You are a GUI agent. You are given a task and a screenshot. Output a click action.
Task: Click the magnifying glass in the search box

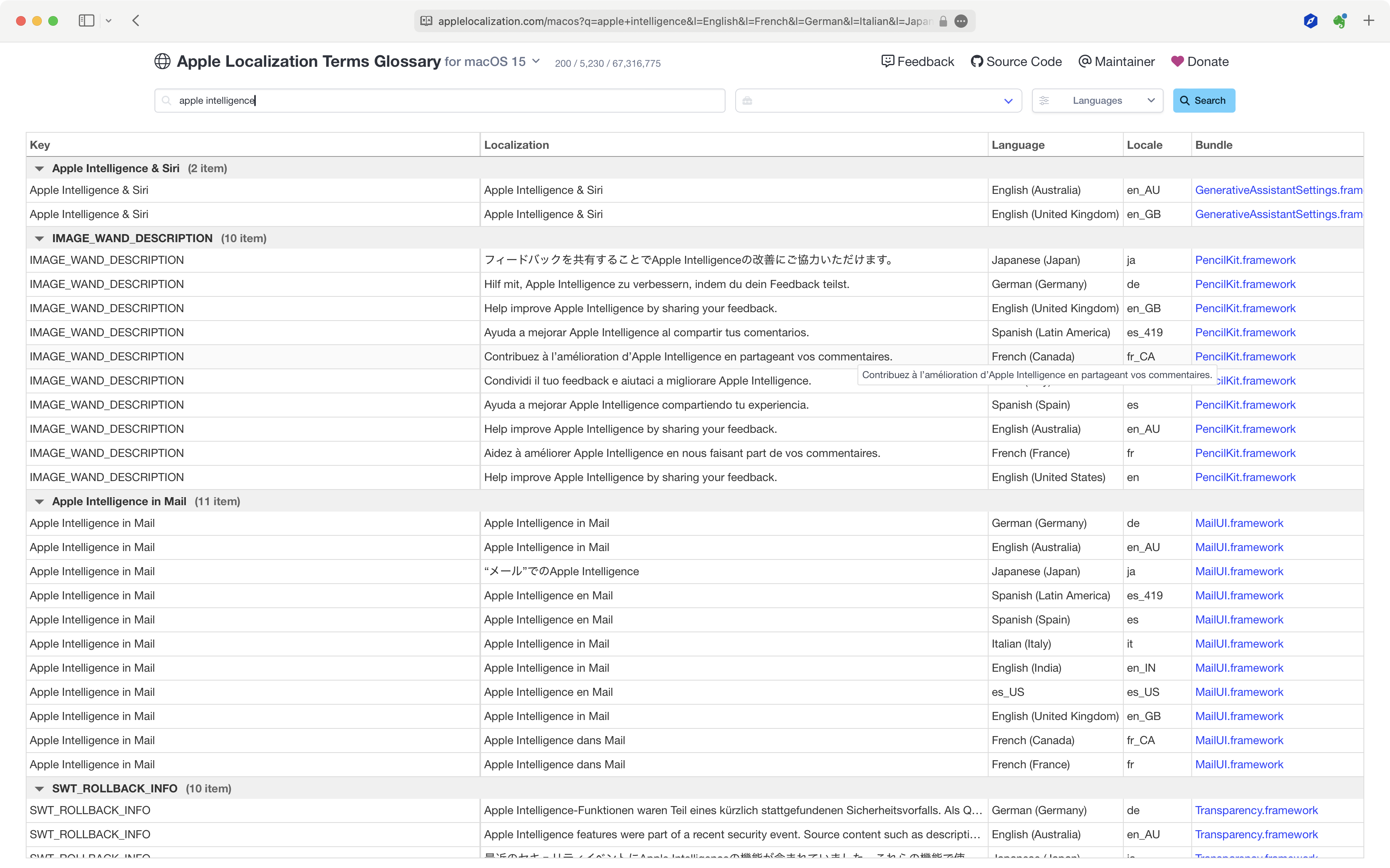click(167, 101)
